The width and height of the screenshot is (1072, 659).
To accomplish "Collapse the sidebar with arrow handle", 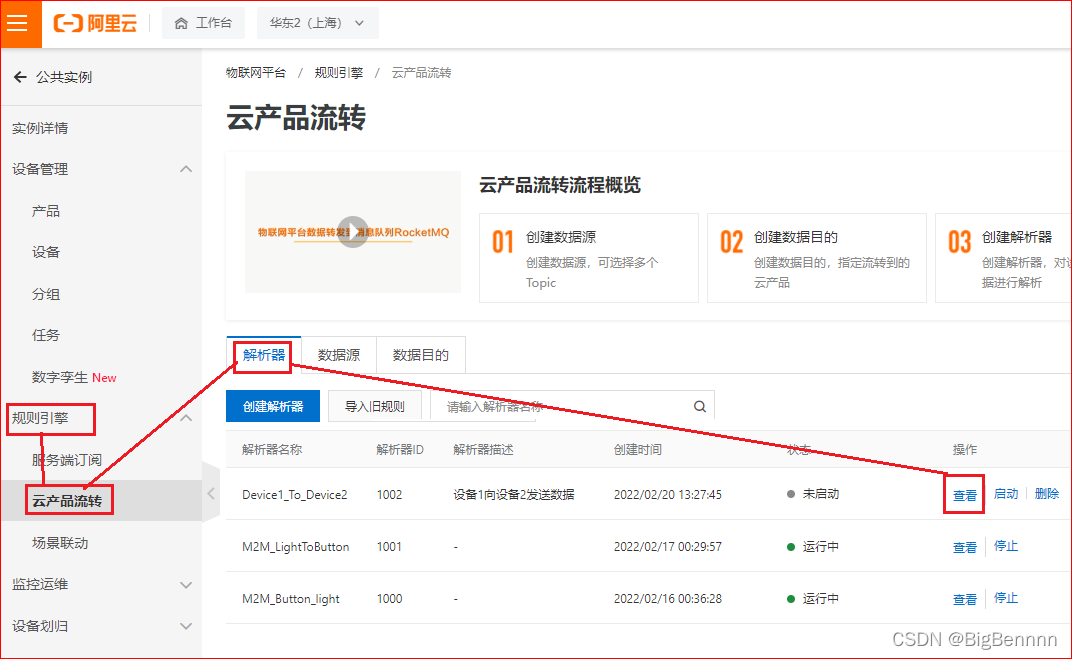I will click(211, 494).
